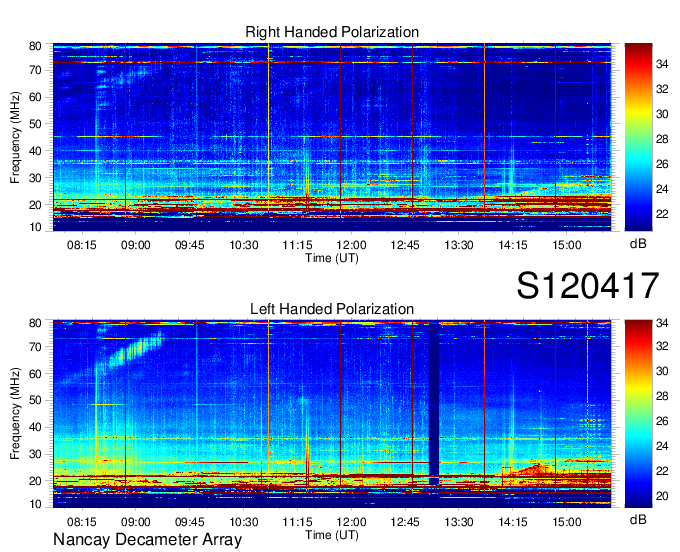This screenshot has height=552, width=680.
Task: Click the "dB" label of Left Handed colorbar
Action: (638, 519)
